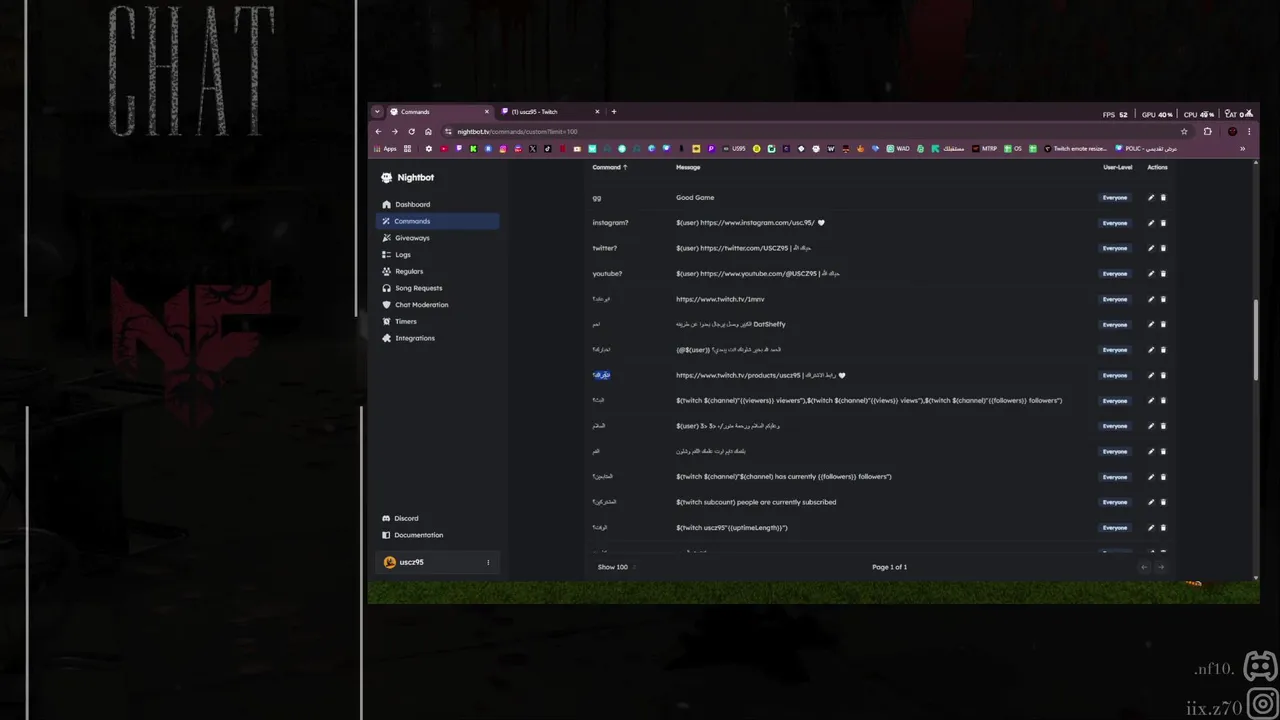Reload the Nightbot page
The height and width of the screenshot is (720, 1280).
[411, 131]
